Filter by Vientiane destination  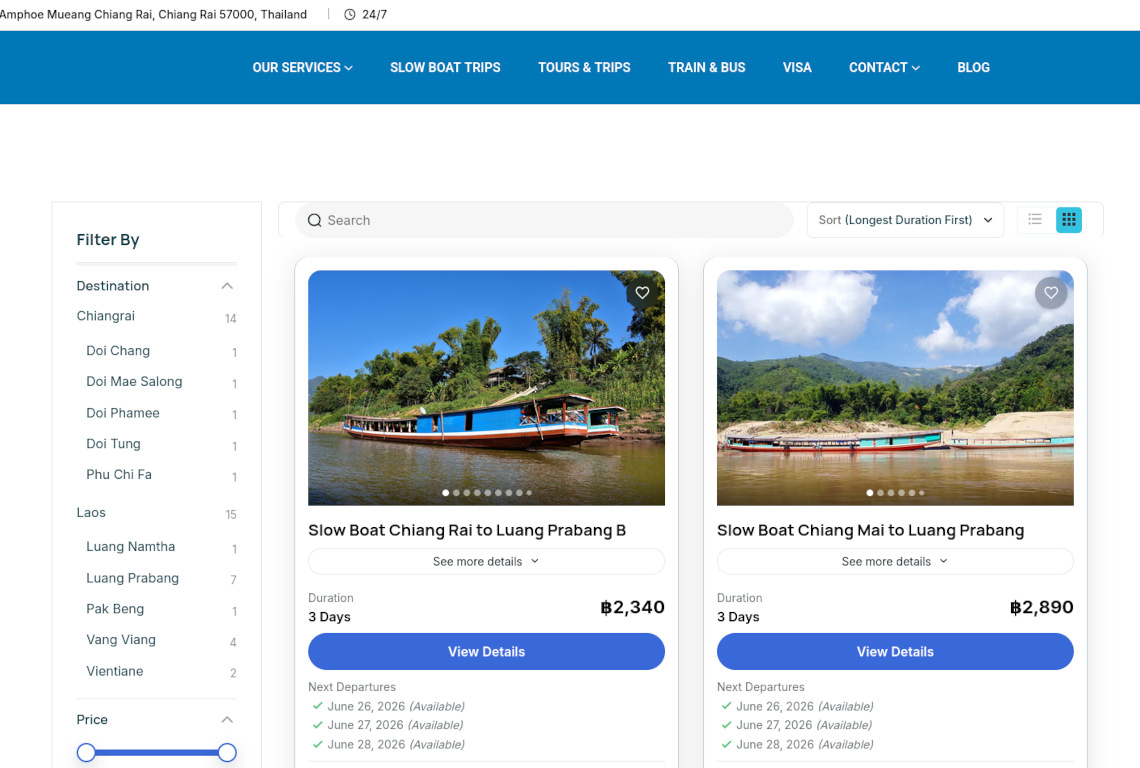pos(114,671)
